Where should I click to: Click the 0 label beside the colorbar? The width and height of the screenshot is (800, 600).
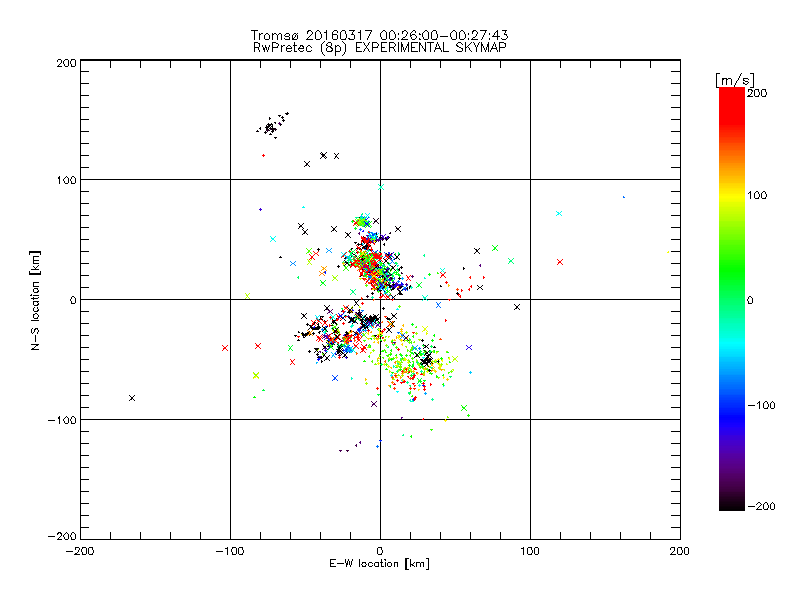point(750,300)
